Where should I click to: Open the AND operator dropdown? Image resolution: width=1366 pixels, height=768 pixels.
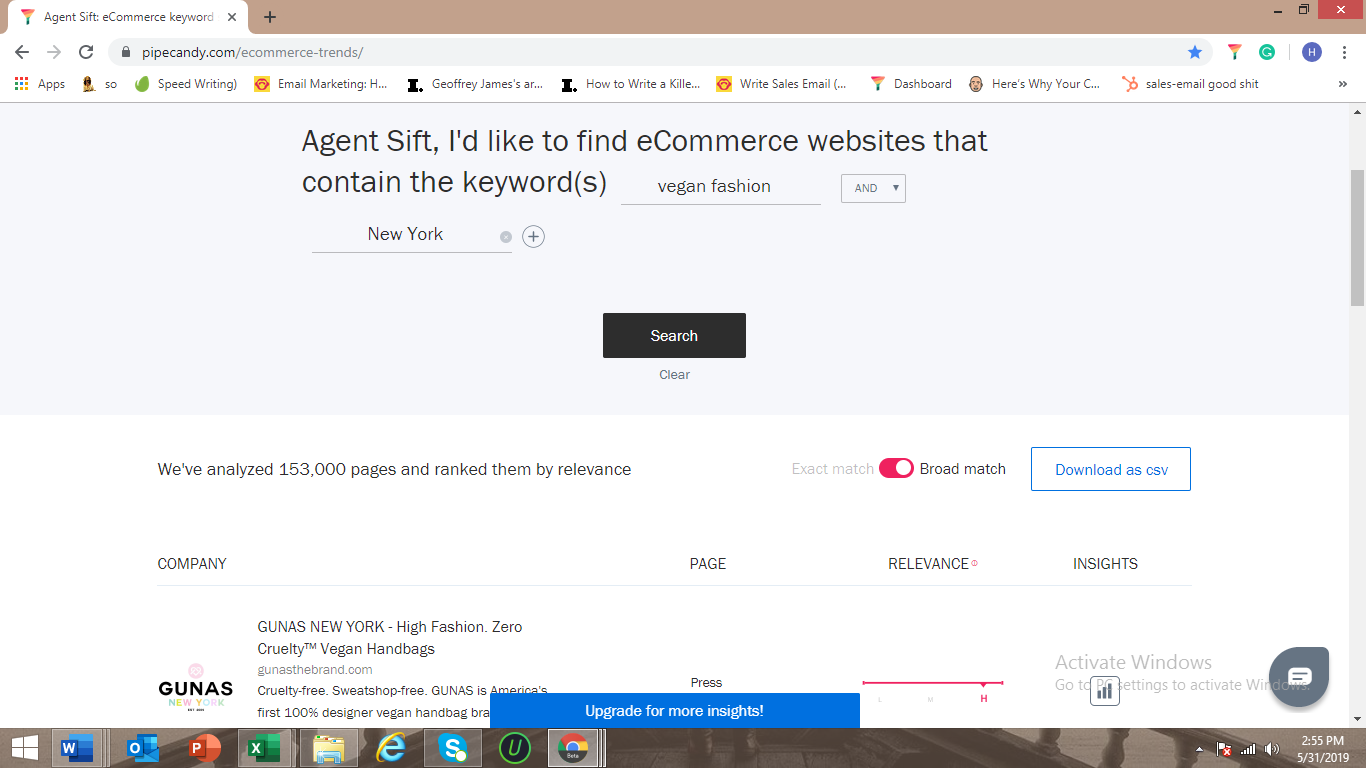pos(873,188)
